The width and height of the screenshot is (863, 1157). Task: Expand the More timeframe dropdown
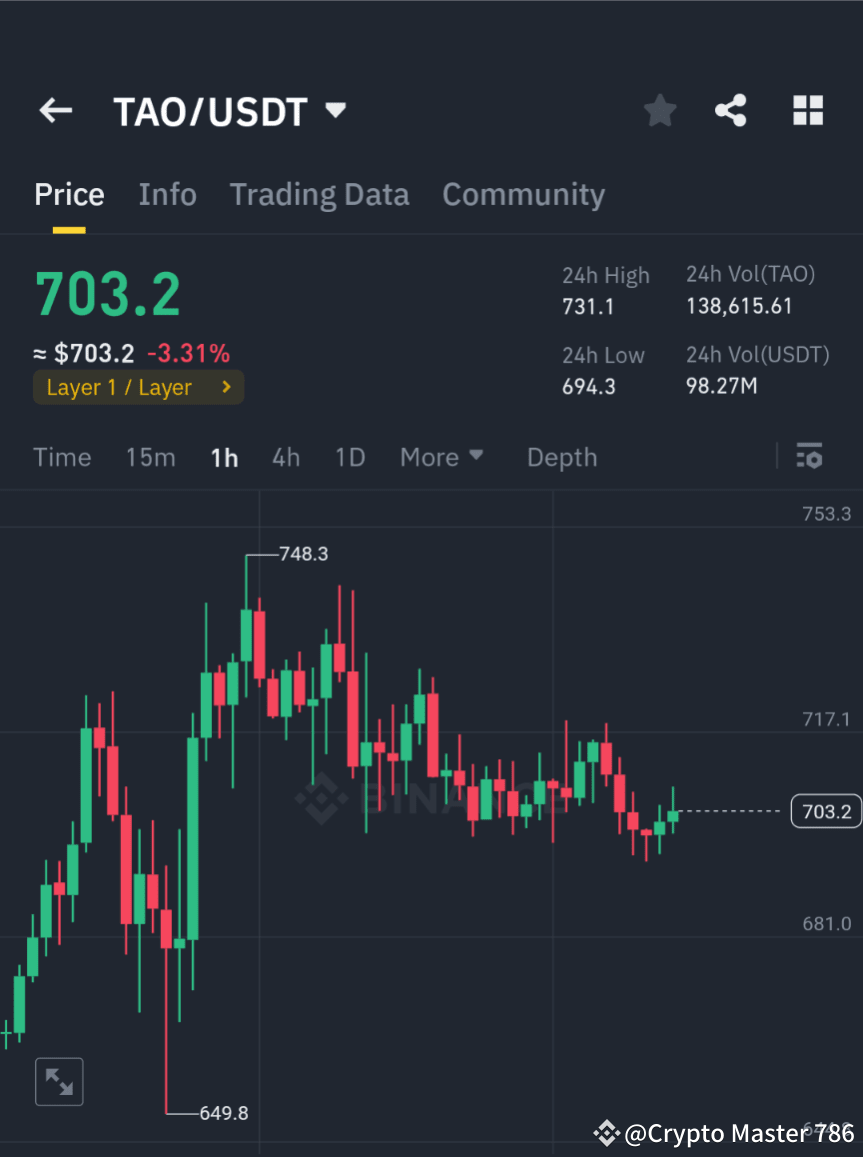(x=441, y=457)
